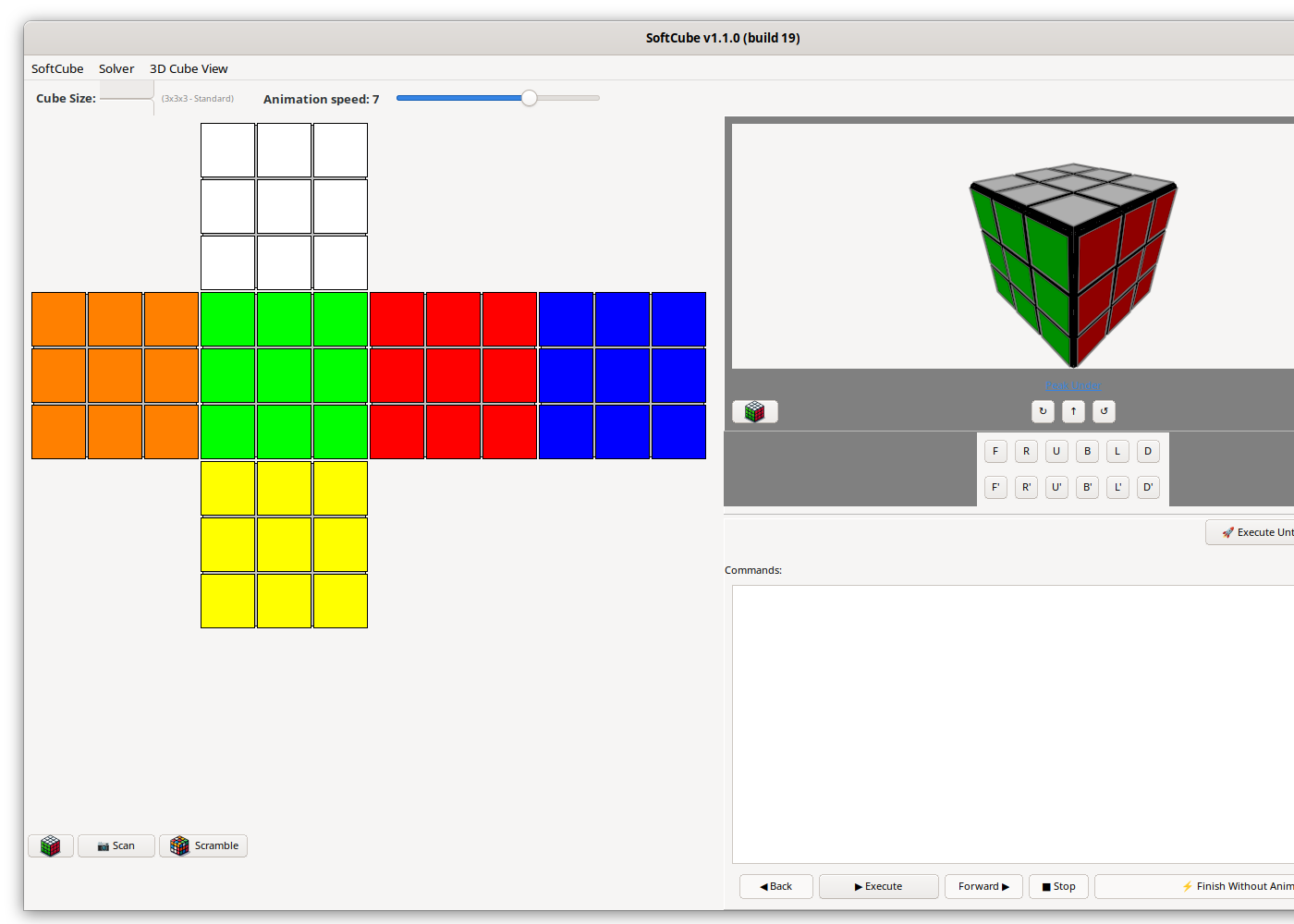
Task: Click the F' inverse move button
Action: [x=995, y=487]
